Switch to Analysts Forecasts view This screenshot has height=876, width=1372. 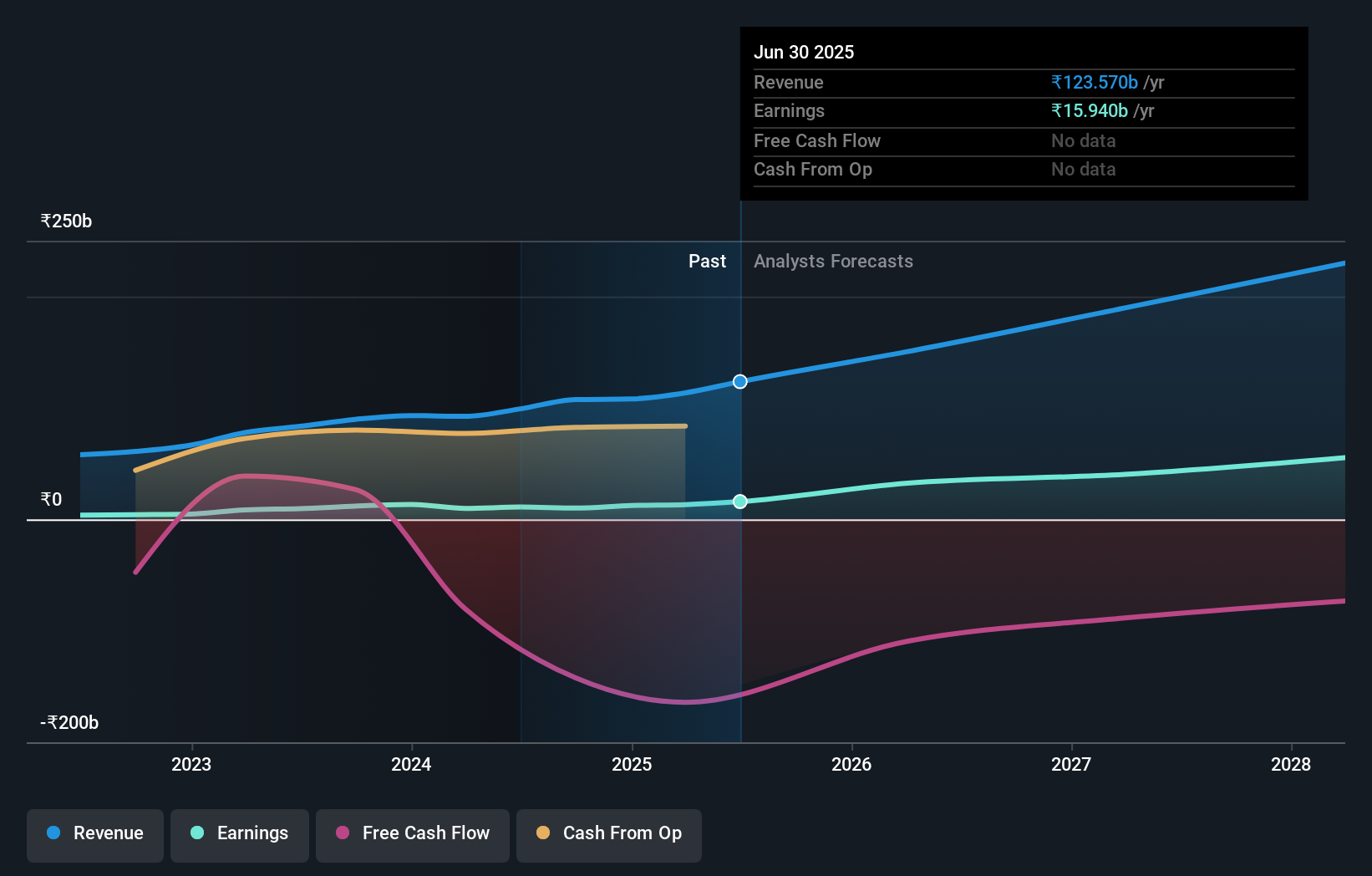(x=832, y=261)
